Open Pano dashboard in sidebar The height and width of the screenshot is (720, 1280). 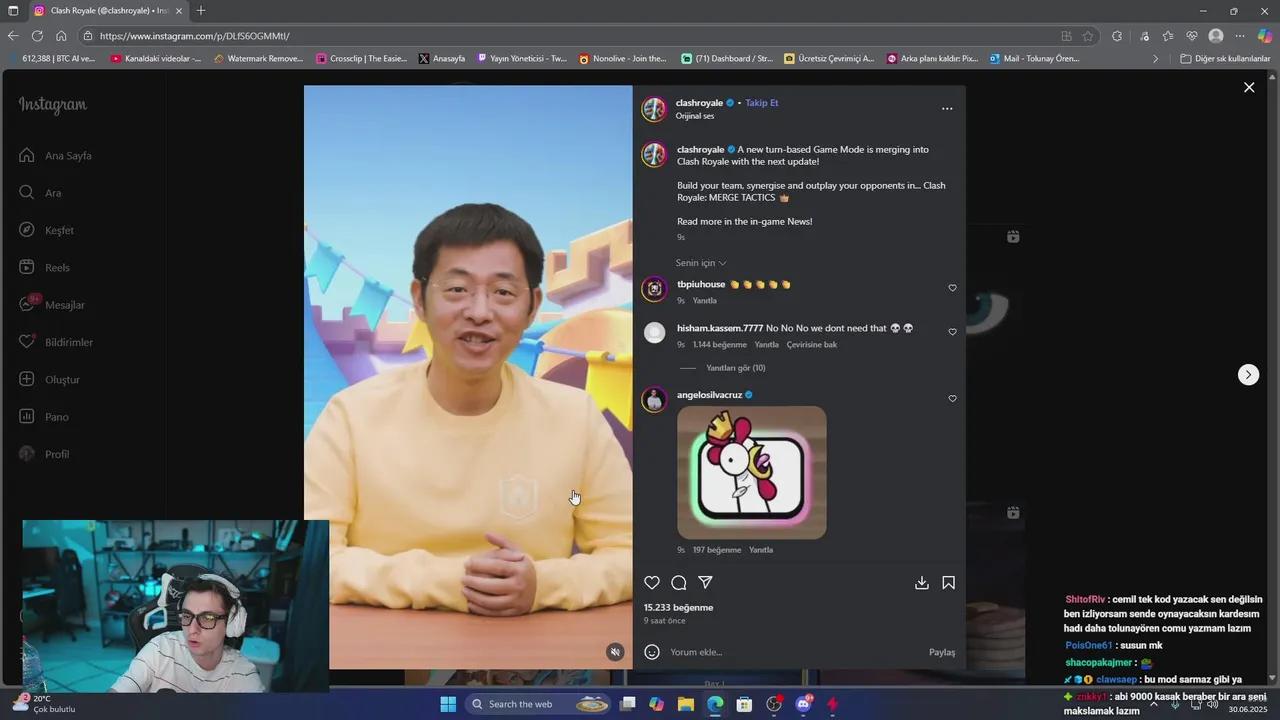[x=44, y=417]
